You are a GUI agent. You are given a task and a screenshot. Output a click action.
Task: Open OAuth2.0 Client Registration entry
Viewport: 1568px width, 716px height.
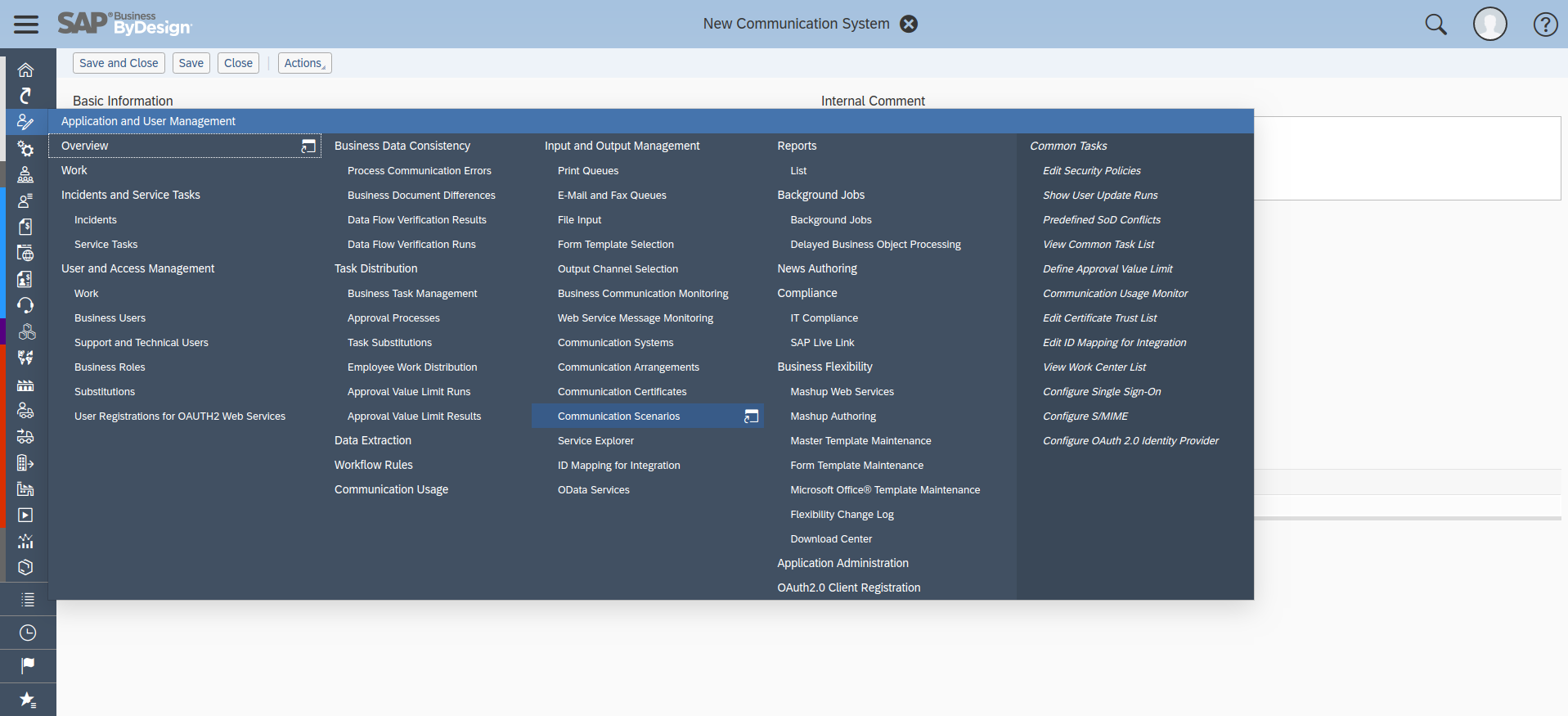(849, 588)
